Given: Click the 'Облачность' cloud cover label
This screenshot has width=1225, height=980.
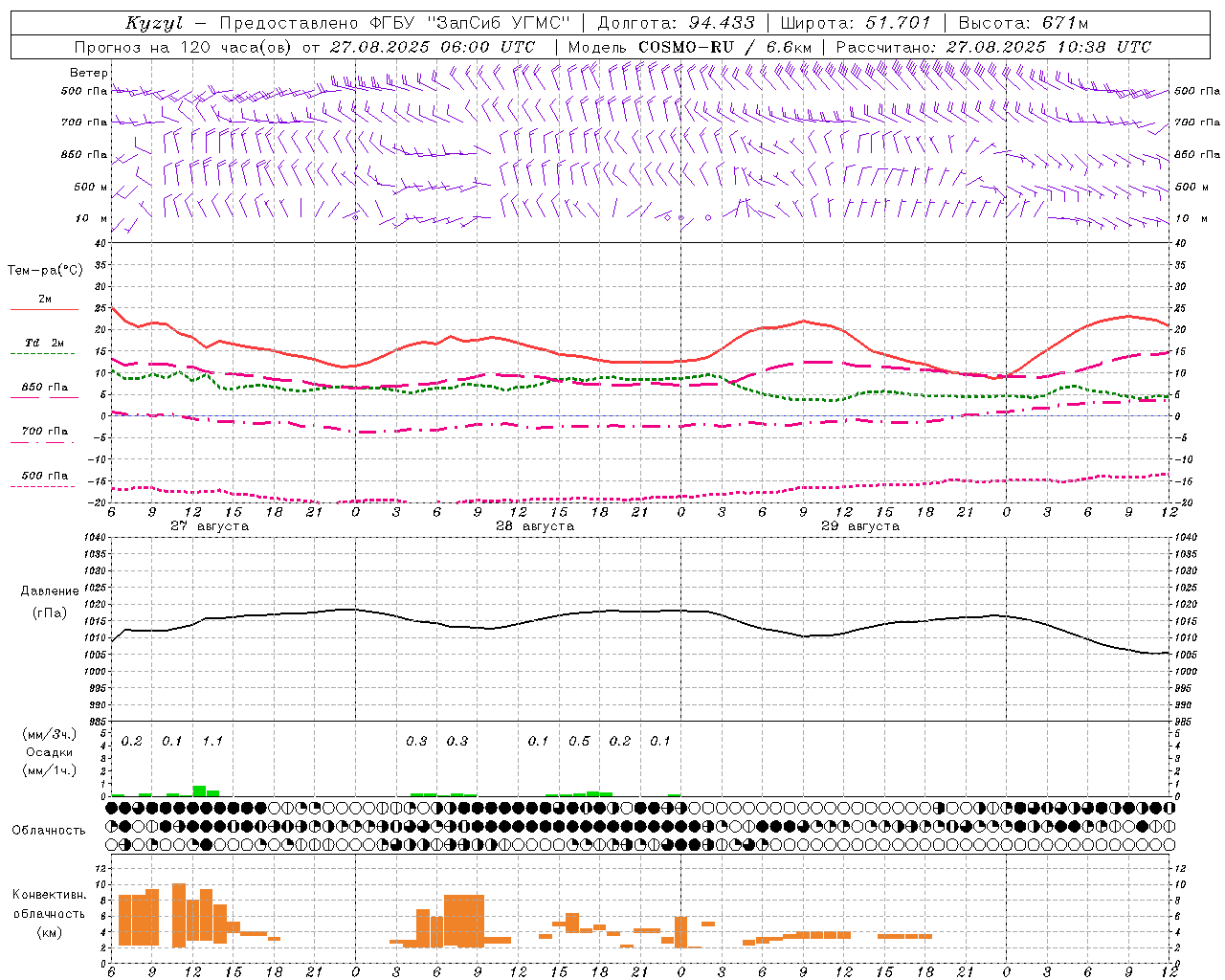Looking at the screenshot, I should tap(49, 831).
